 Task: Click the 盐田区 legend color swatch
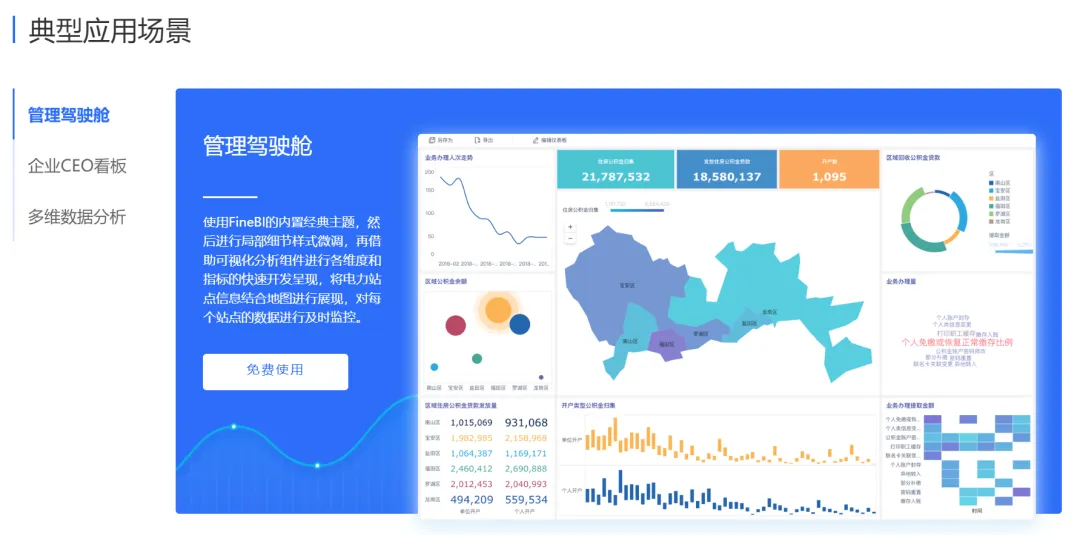coord(991,198)
